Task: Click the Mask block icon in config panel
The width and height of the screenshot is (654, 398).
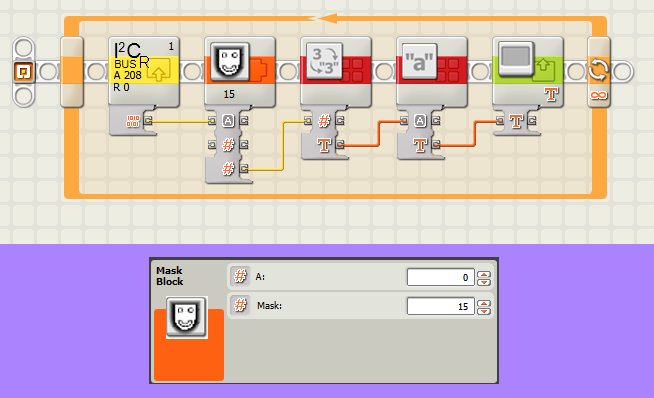Action: pyautogui.click(x=186, y=317)
